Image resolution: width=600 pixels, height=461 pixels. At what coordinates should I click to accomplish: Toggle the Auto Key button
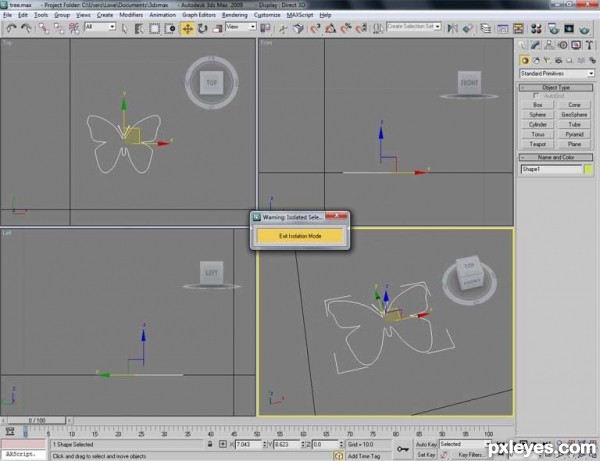[426, 444]
